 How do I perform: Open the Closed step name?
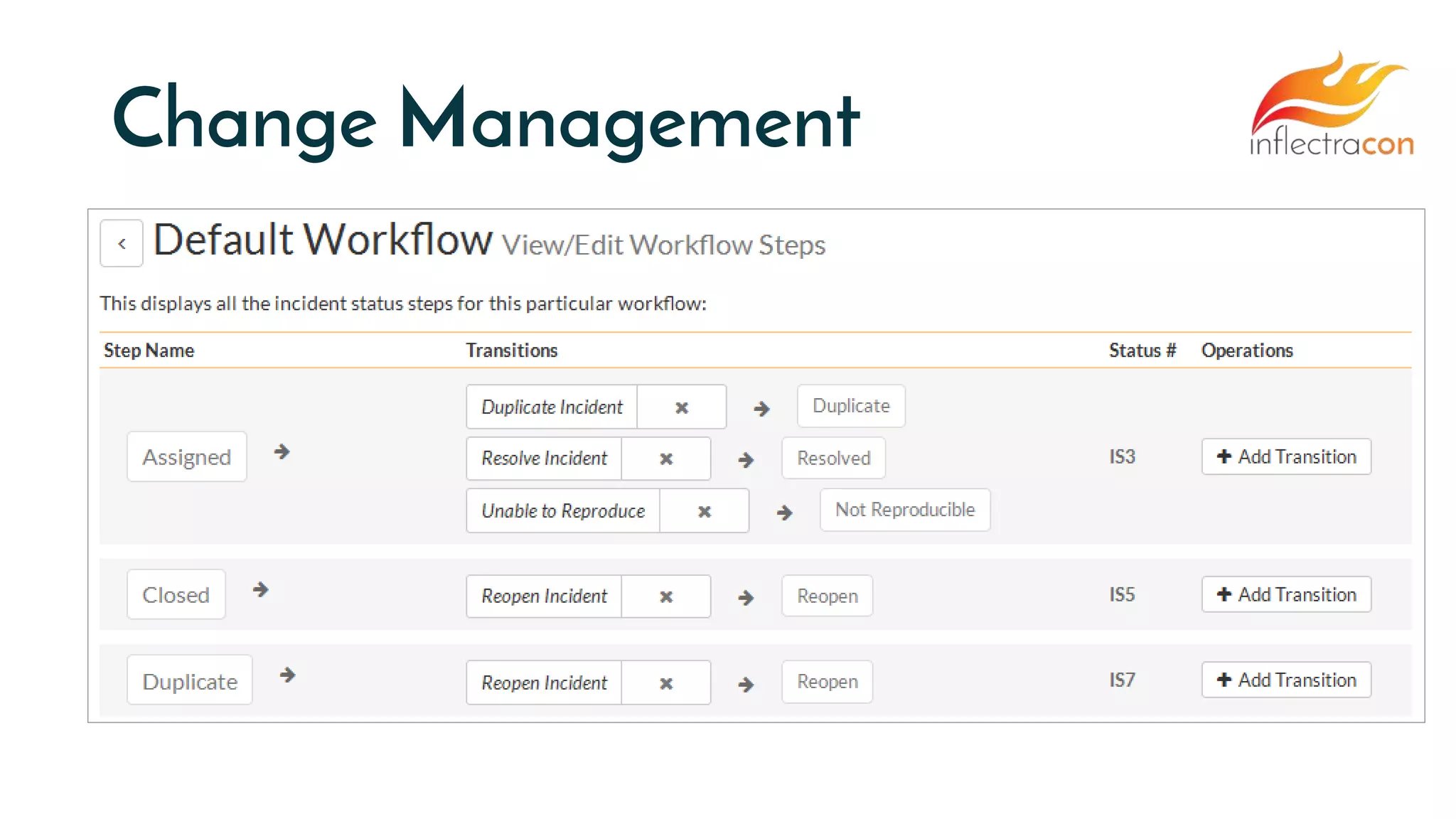[x=176, y=594]
